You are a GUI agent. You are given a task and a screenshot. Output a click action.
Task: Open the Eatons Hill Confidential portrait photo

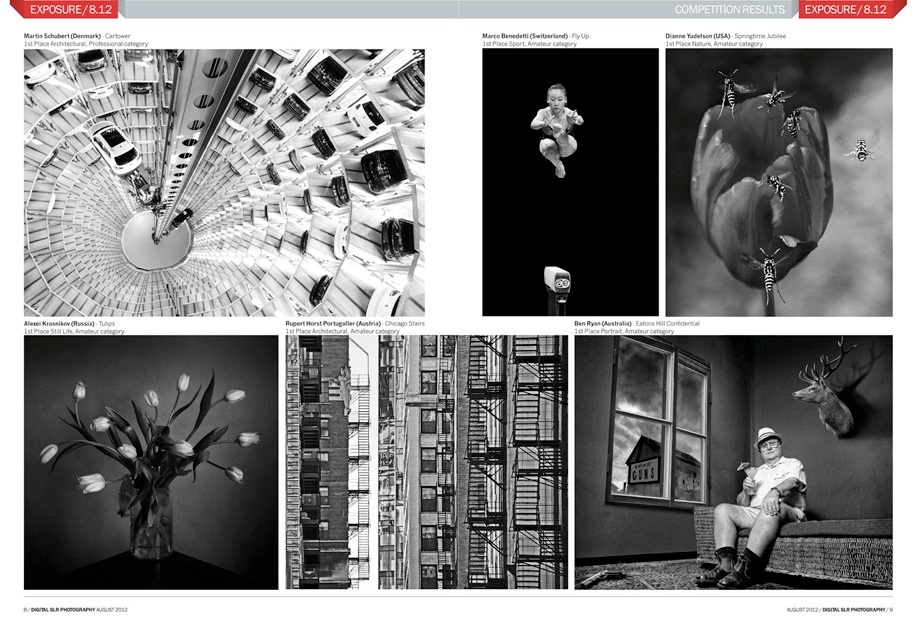tap(733, 462)
